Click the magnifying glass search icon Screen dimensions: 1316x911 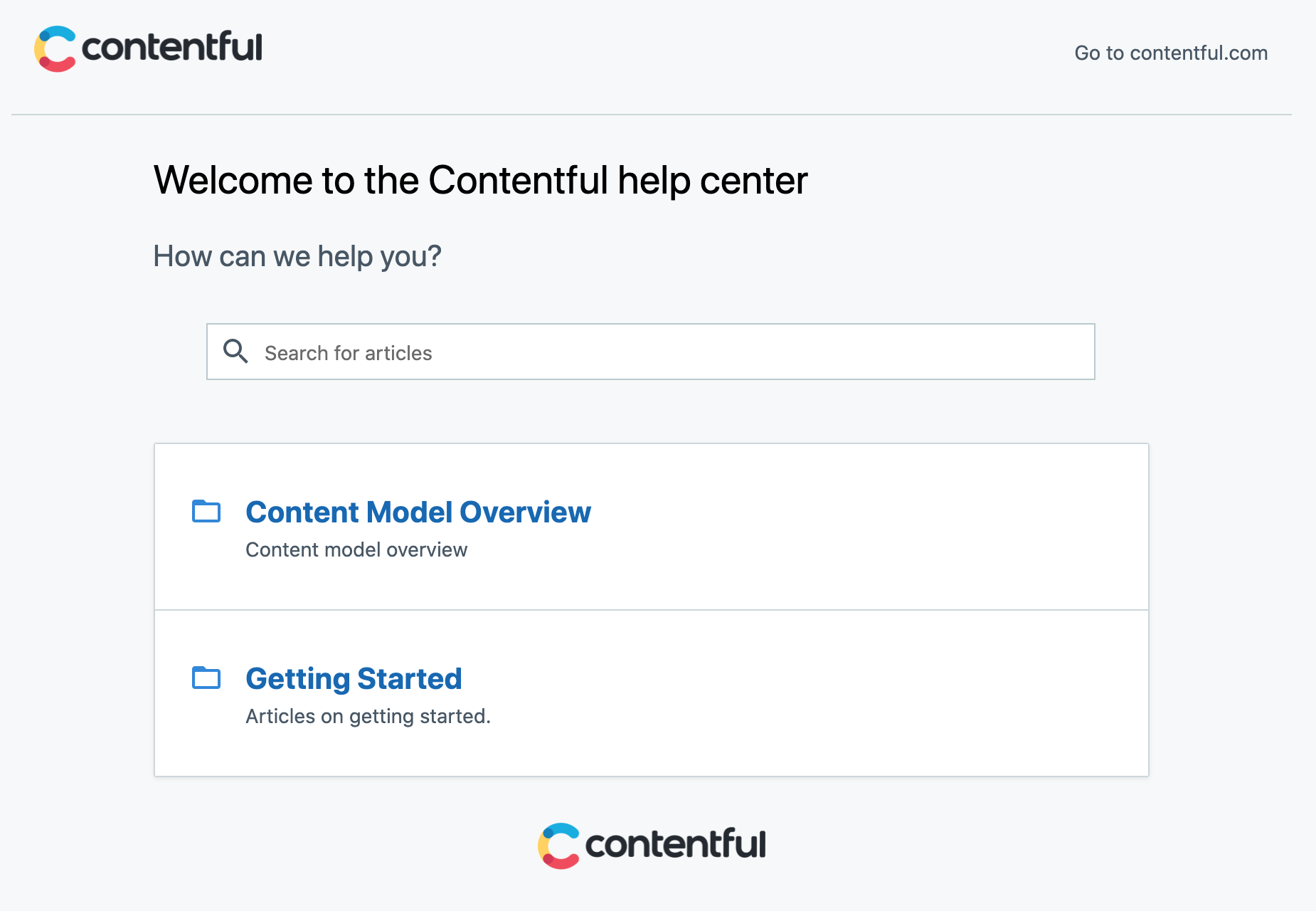click(x=235, y=352)
